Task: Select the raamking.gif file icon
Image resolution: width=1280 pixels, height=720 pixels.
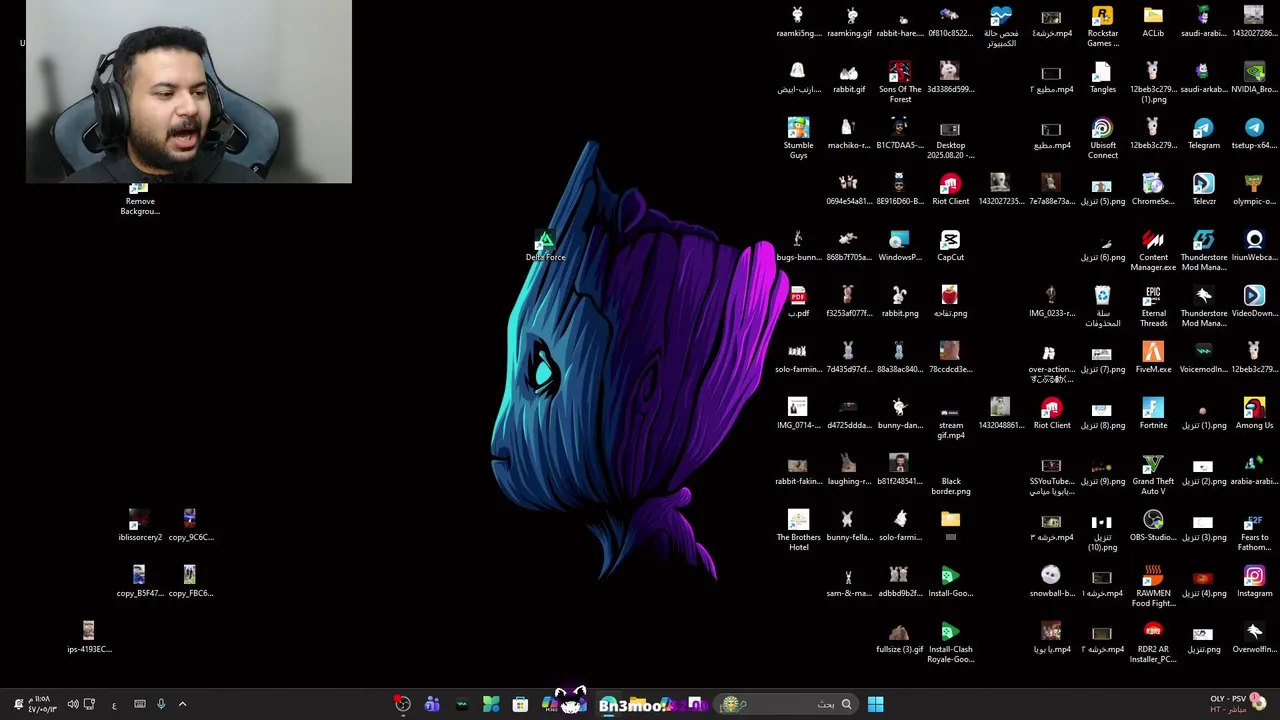Action: tap(849, 22)
